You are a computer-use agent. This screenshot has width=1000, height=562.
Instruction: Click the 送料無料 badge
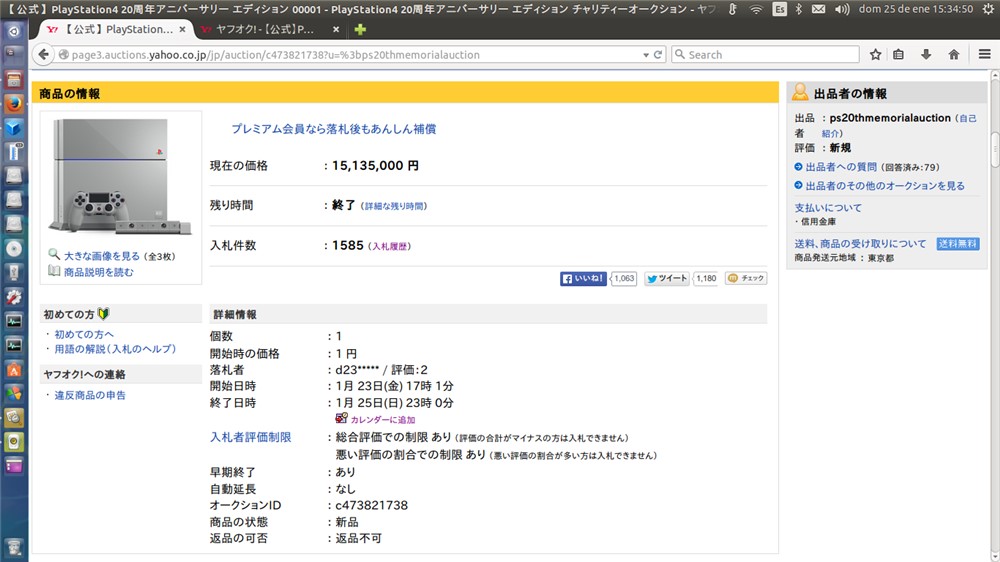click(958, 244)
